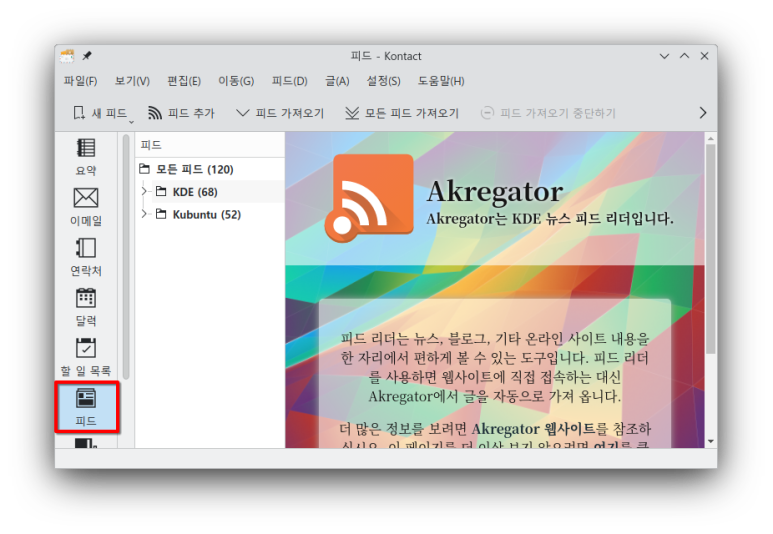The width and height of the screenshot is (773, 534).
Task: Open the 이동(G) menu
Action: pyautogui.click(x=236, y=81)
